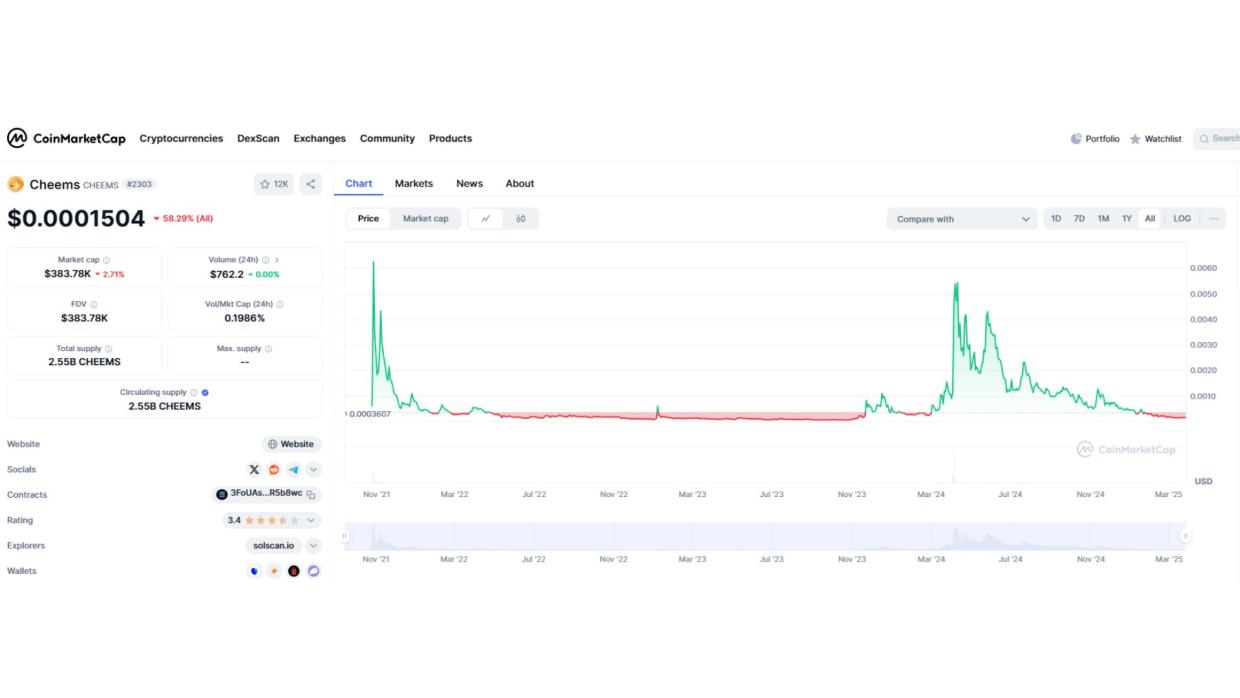Viewport: 1240px width, 698px height.
Task: Set chart range to 1Y
Action: [1127, 219]
